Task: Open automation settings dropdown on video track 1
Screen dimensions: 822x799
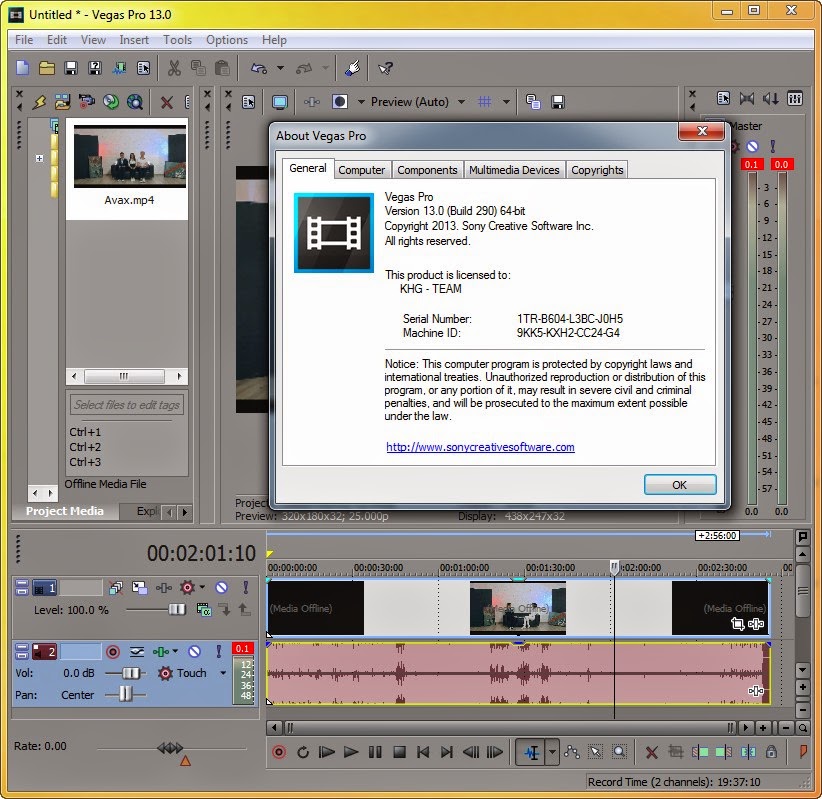Action: 202,588
